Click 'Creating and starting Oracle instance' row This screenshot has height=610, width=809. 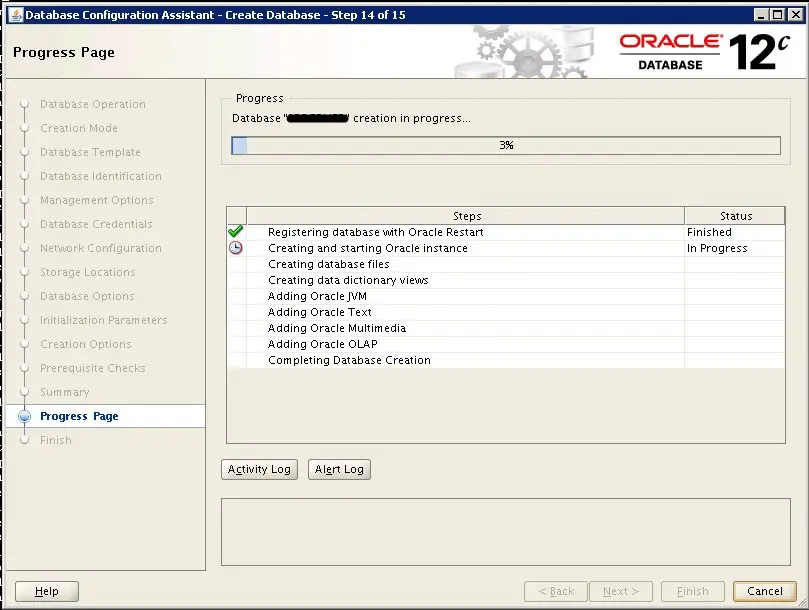pos(506,248)
